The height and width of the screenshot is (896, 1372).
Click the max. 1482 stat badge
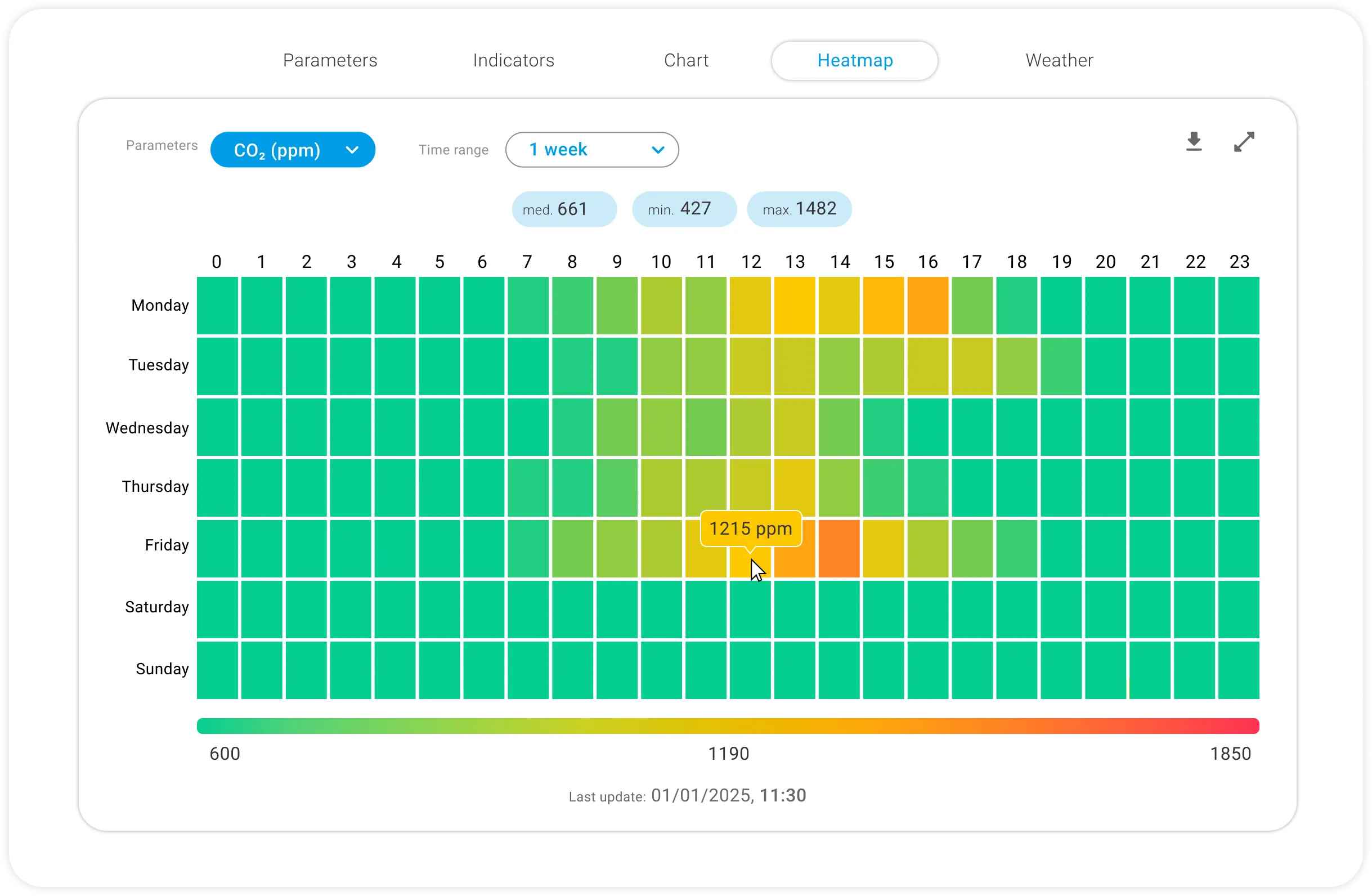[799, 209]
